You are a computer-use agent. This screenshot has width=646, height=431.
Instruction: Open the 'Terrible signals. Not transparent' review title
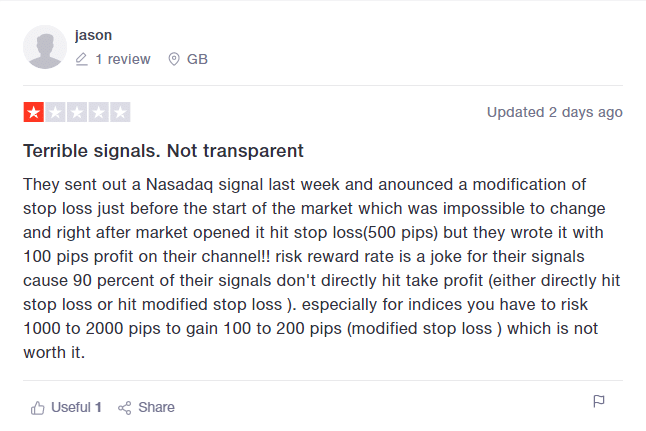[x=163, y=151]
